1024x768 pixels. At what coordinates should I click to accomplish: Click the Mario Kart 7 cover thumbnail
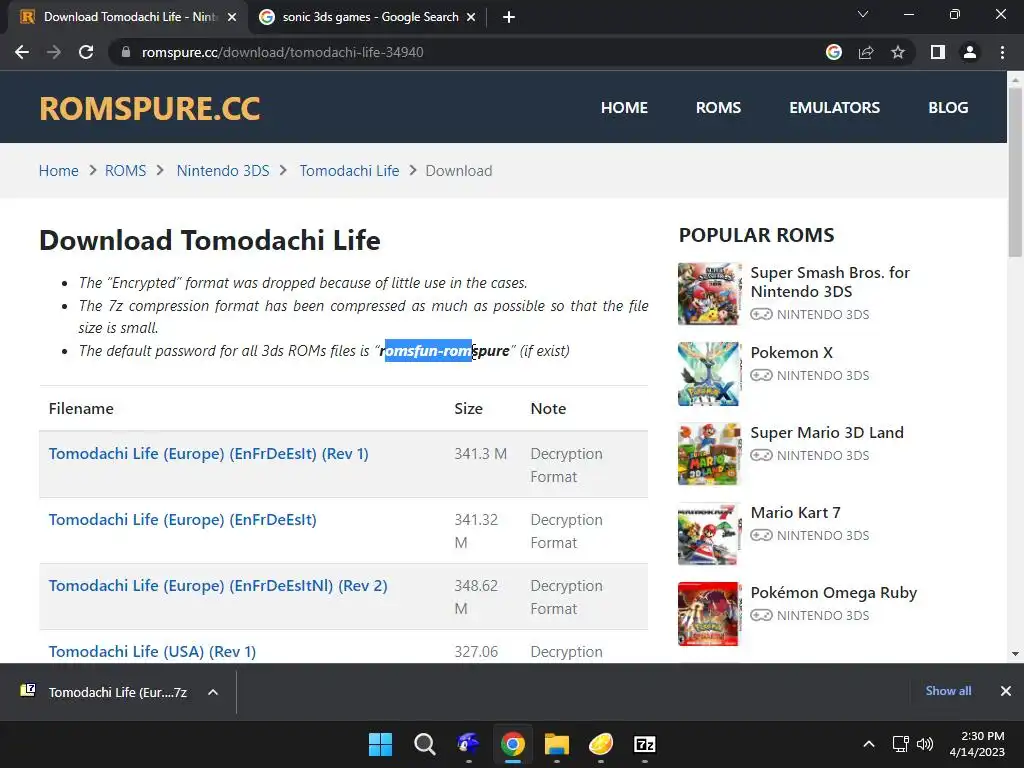pyautogui.click(x=709, y=534)
